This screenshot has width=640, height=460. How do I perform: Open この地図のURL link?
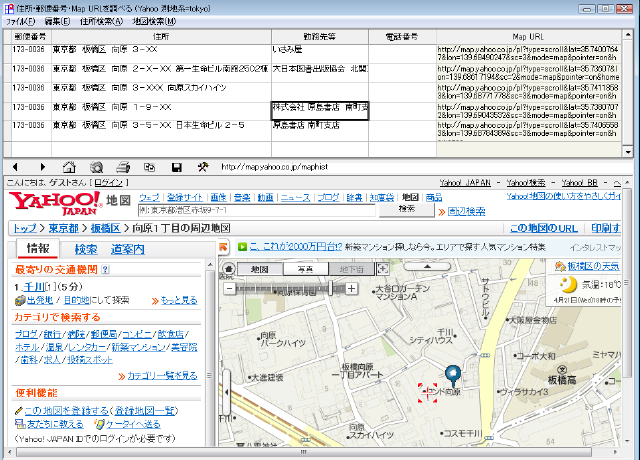(543, 228)
